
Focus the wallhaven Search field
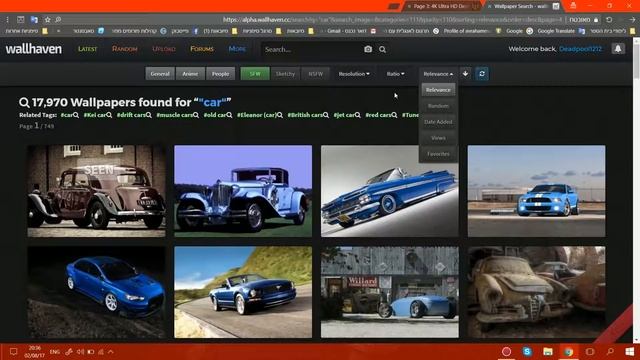pos(312,49)
